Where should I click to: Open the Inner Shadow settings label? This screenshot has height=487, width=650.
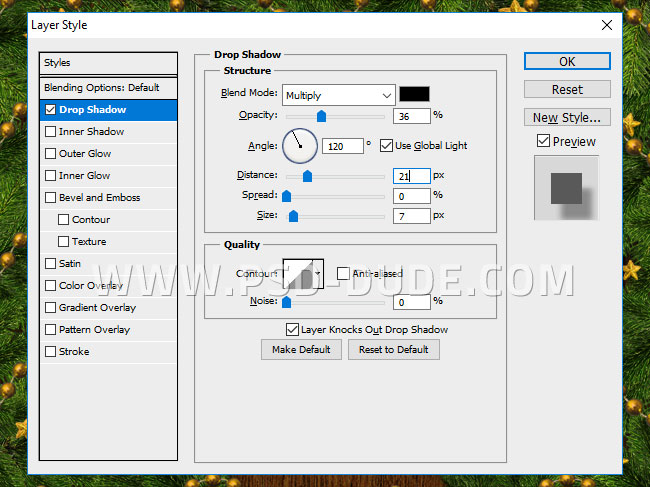(91, 132)
